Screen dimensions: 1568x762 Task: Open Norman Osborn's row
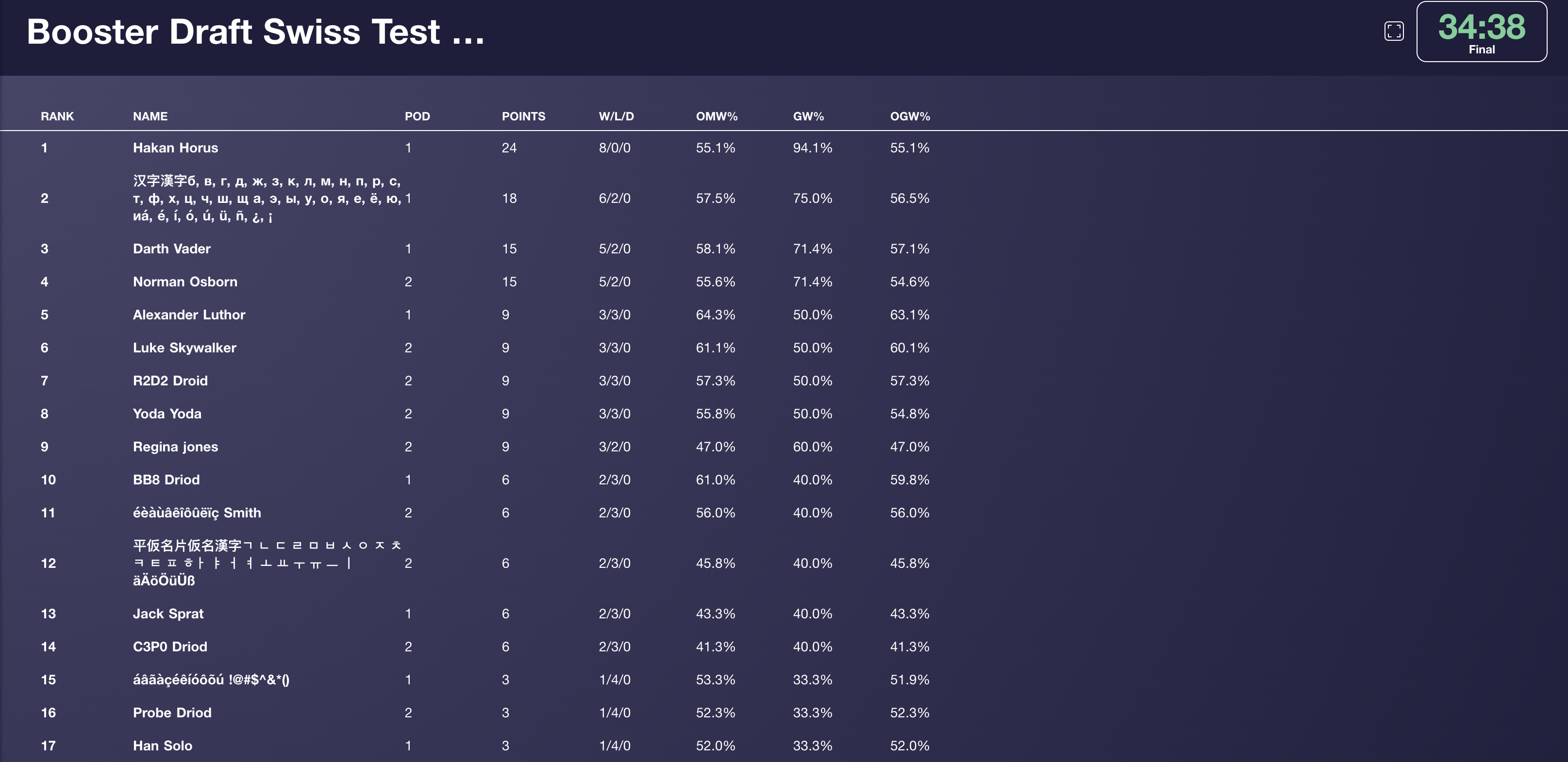point(784,282)
